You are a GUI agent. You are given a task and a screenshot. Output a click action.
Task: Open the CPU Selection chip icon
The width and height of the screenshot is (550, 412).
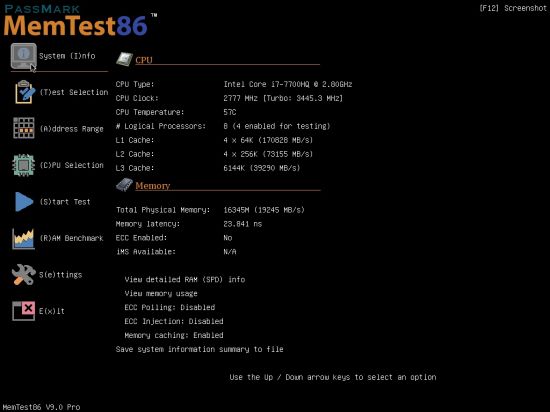point(24,165)
